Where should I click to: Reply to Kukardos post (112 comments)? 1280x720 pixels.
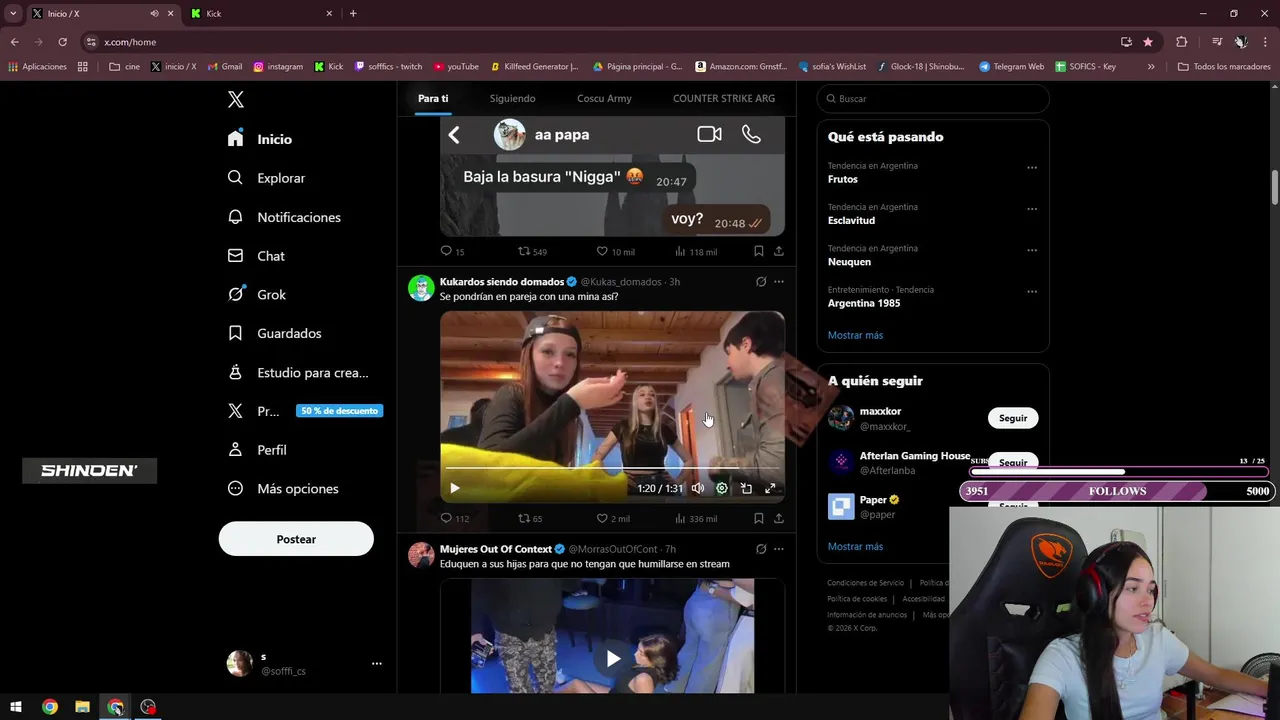coord(455,518)
